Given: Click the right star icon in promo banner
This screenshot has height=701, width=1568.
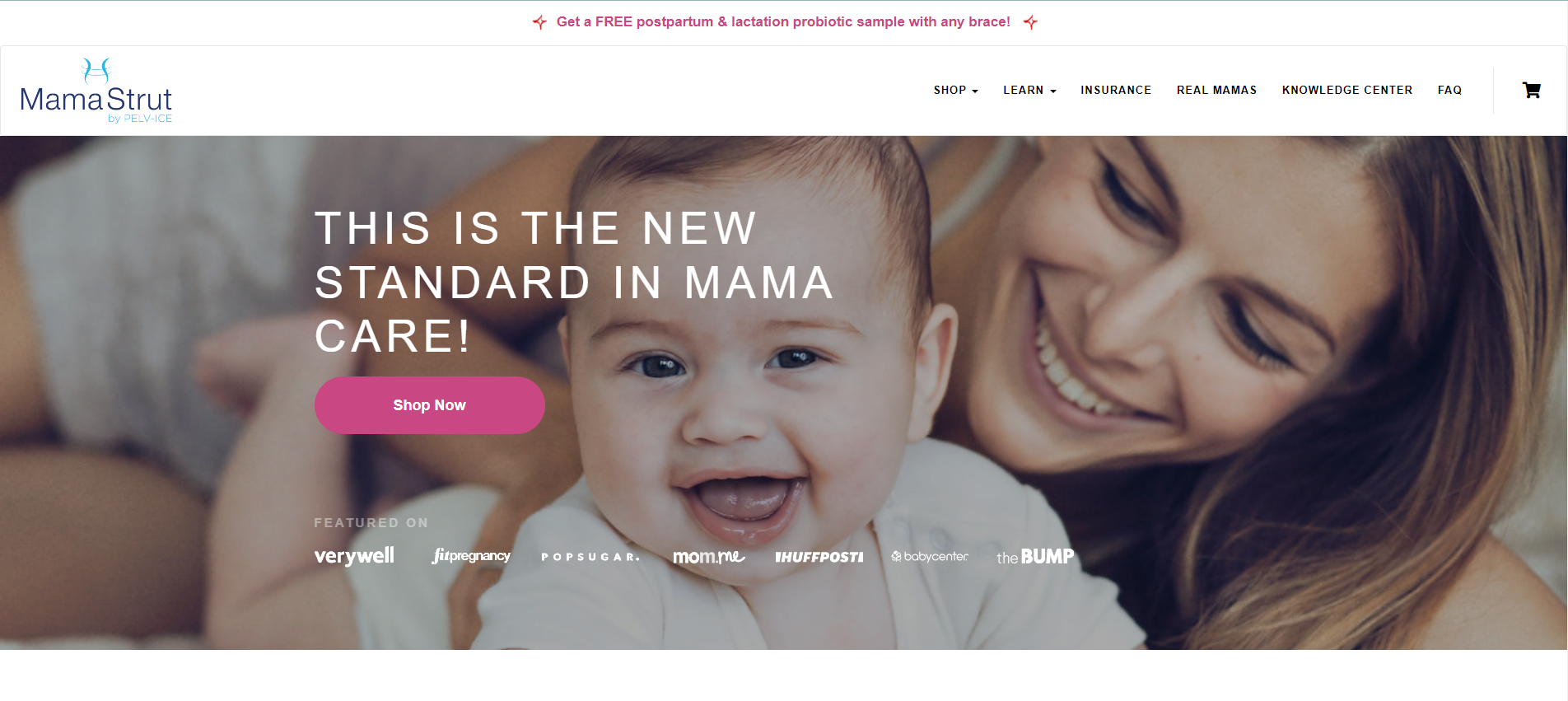Looking at the screenshot, I should [x=1030, y=22].
